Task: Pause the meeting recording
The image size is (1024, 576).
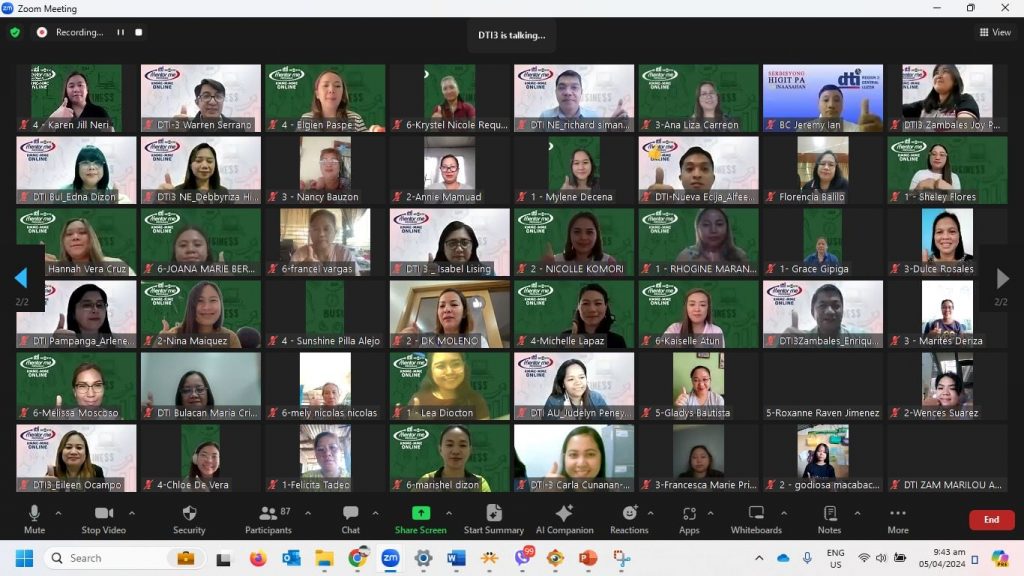Action: click(120, 32)
